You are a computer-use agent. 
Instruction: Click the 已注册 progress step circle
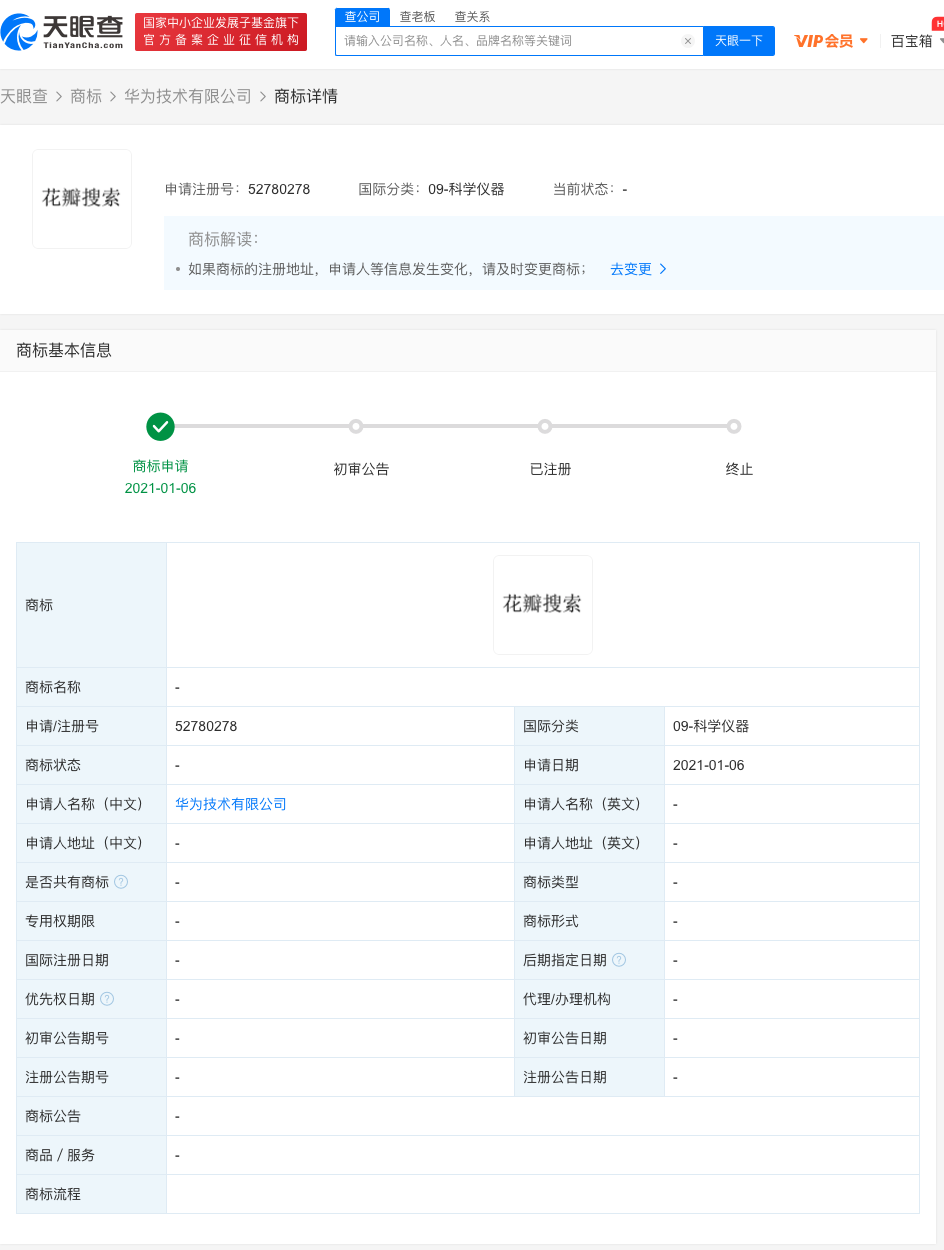(545, 427)
